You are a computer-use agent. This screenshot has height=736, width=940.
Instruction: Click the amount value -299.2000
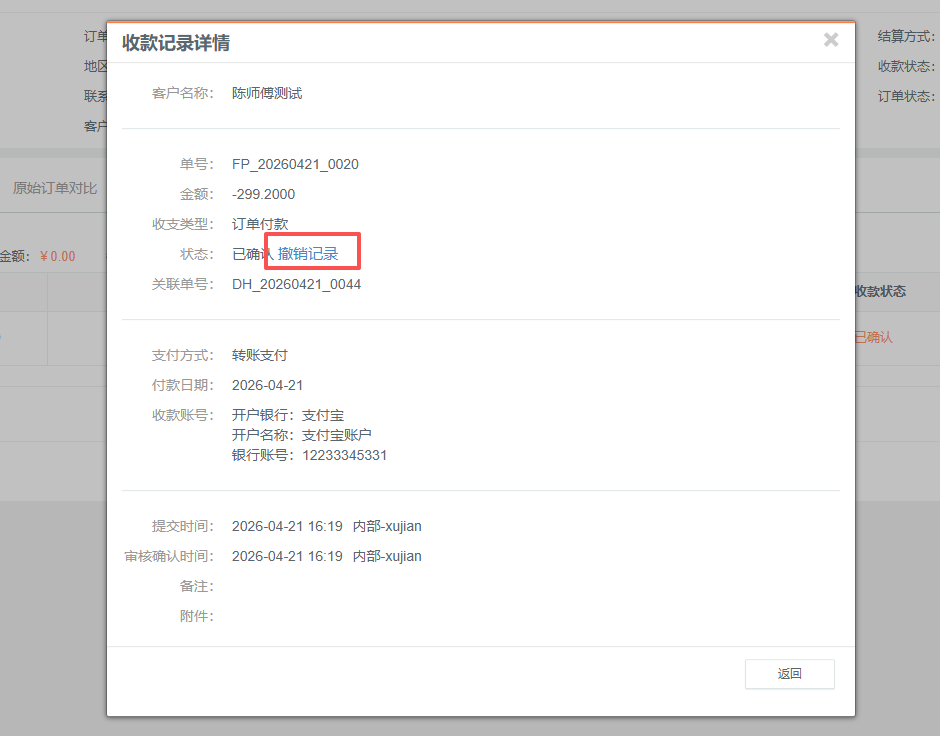tap(263, 194)
